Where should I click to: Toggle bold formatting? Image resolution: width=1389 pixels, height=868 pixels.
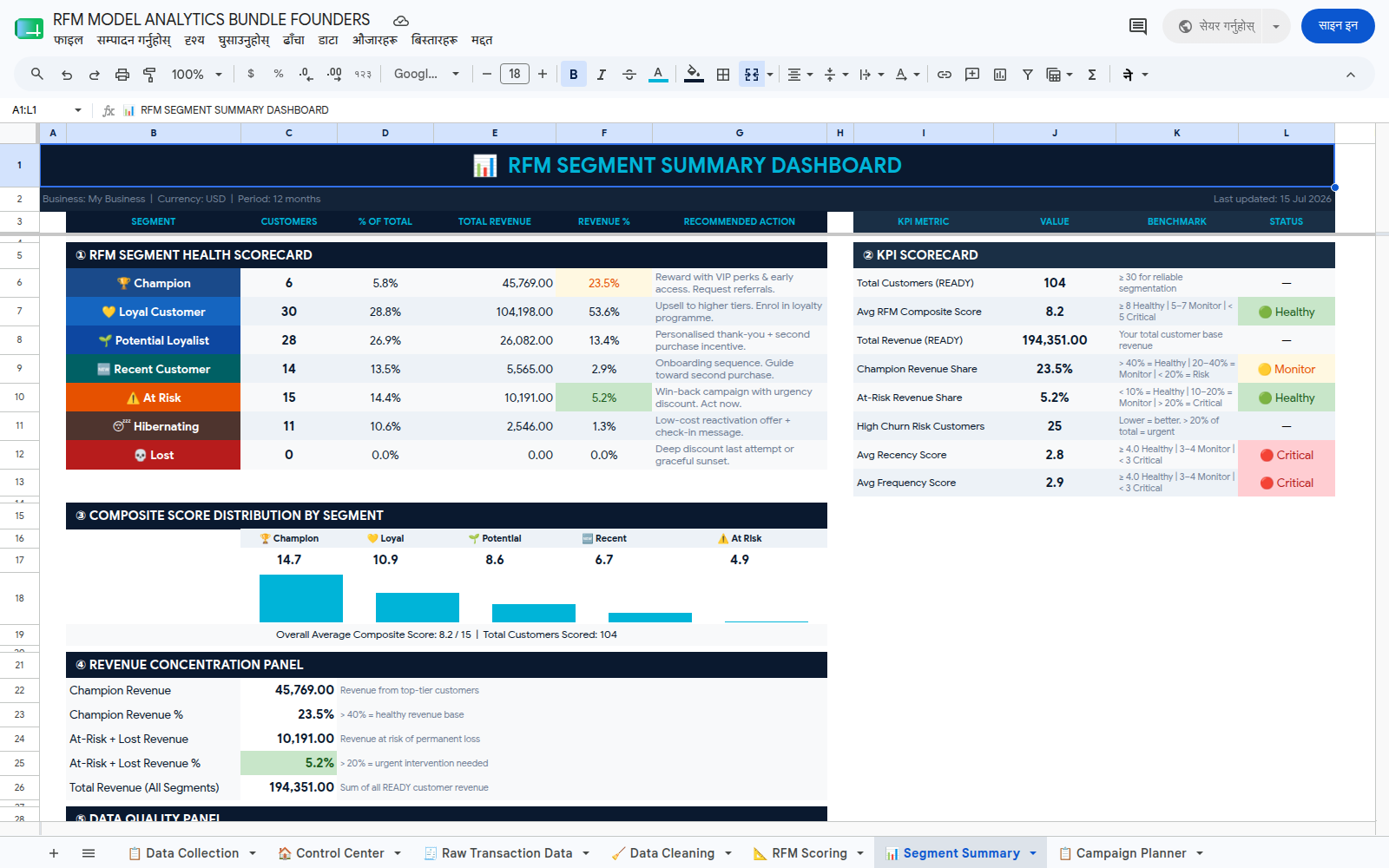pos(574,75)
